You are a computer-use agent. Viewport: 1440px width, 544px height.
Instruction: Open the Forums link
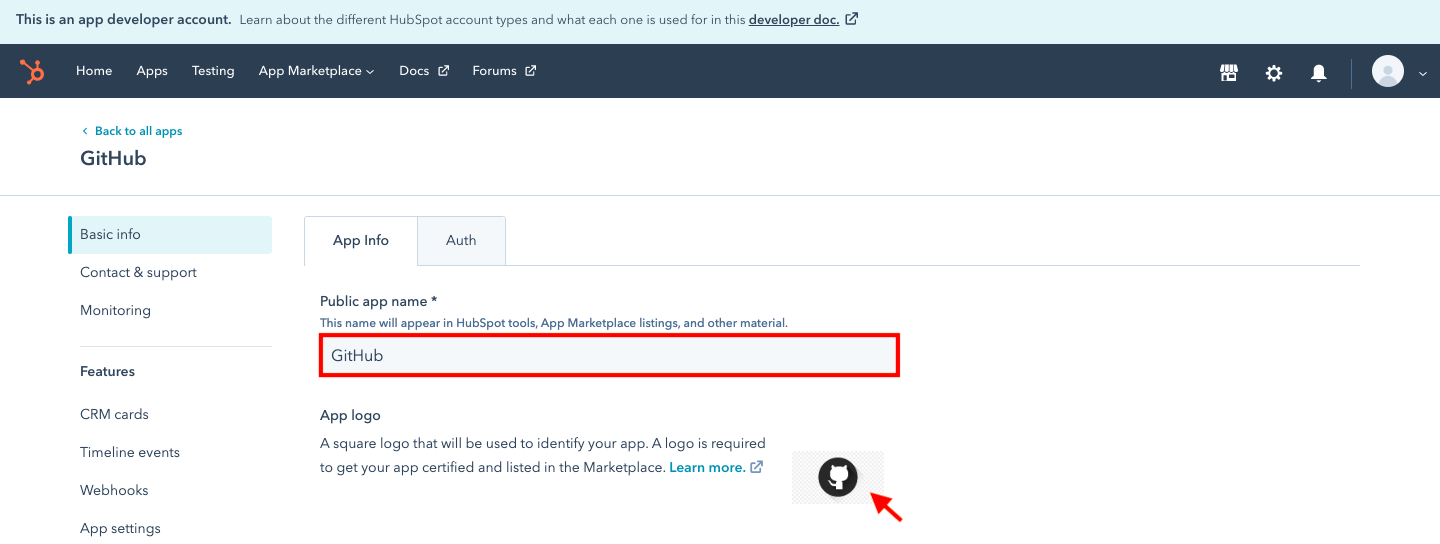[x=494, y=71]
